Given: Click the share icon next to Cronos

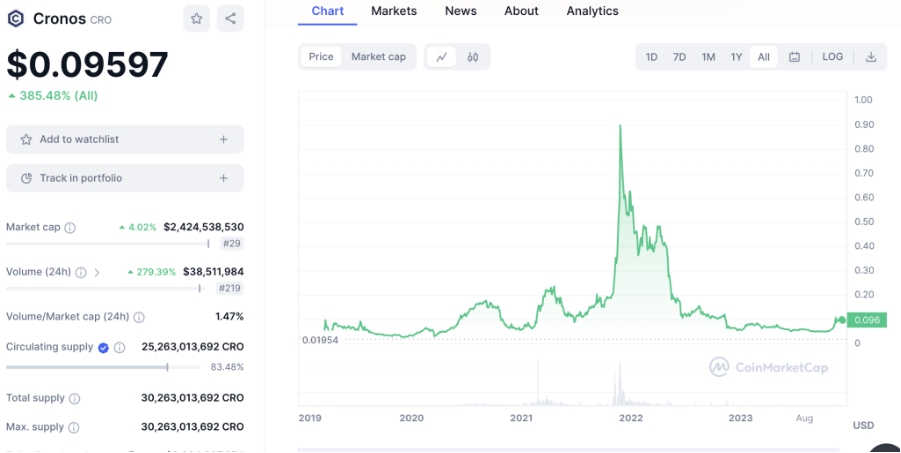Looking at the screenshot, I should click(x=230, y=18).
